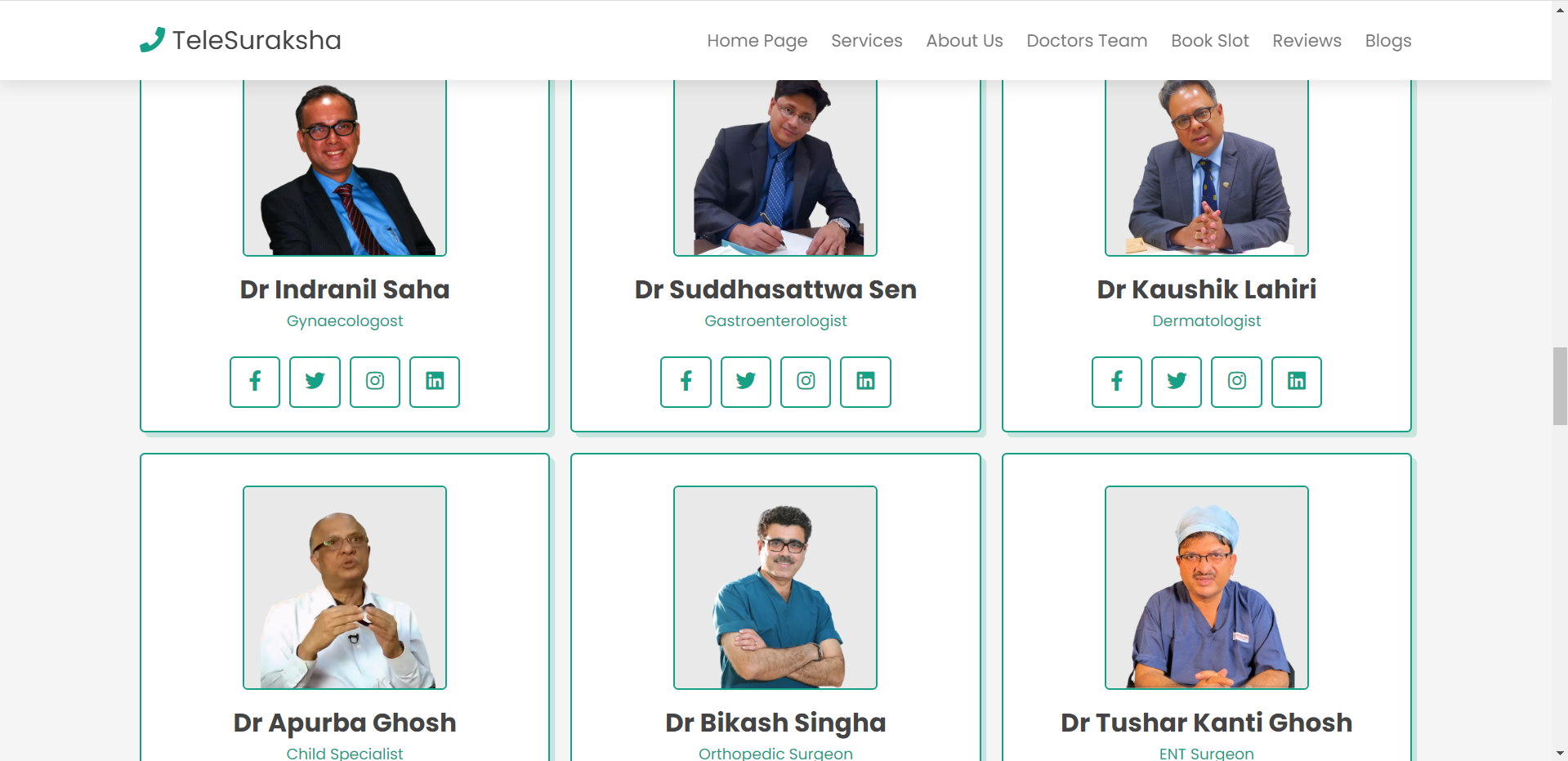Visit Dr Suddhasattwa Sen's LinkedIn icon
Screen dimensions: 1568x761
(x=866, y=382)
